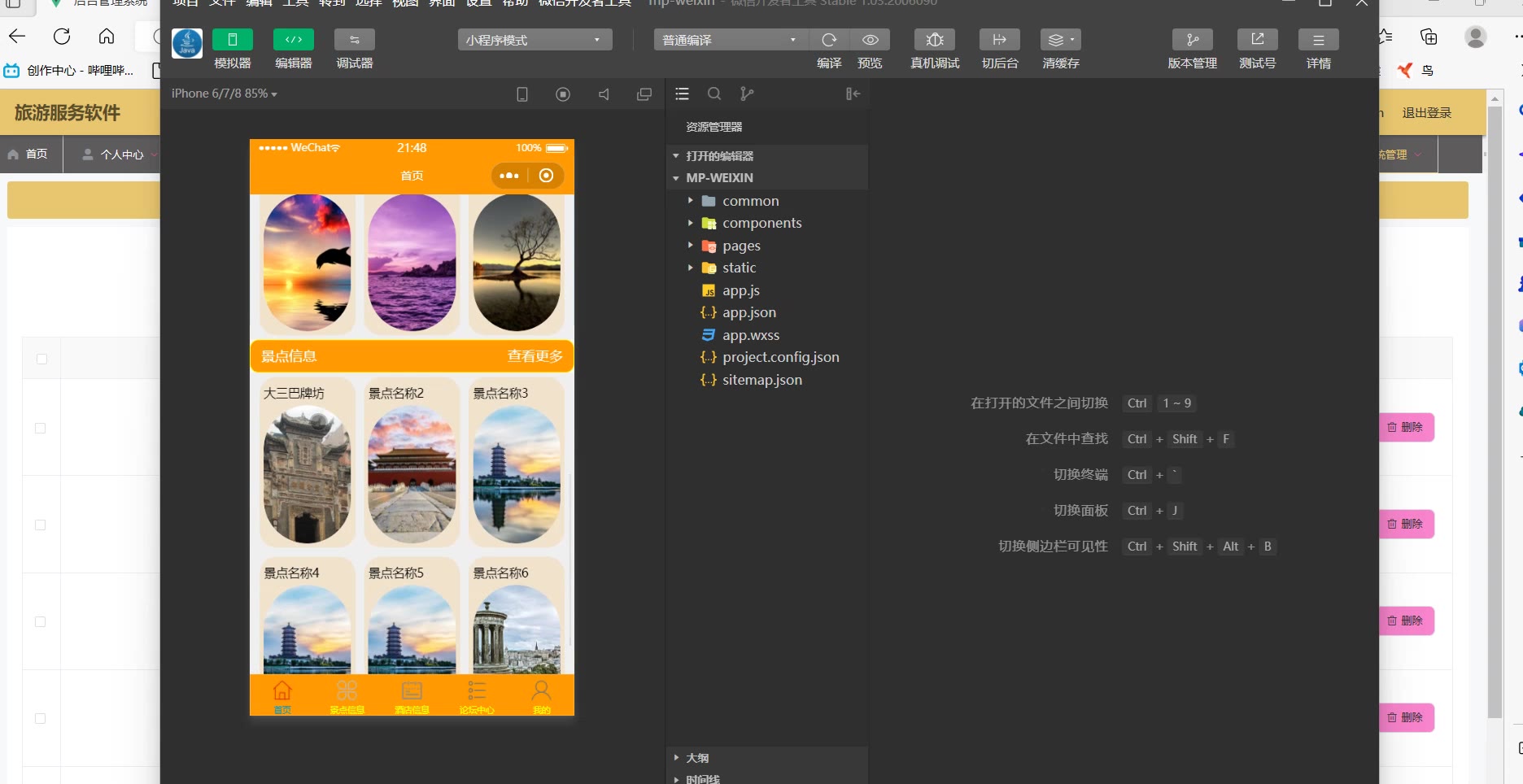Switch to the 我的 tab in simulator
The width and height of the screenshot is (1523, 784).
click(x=541, y=696)
